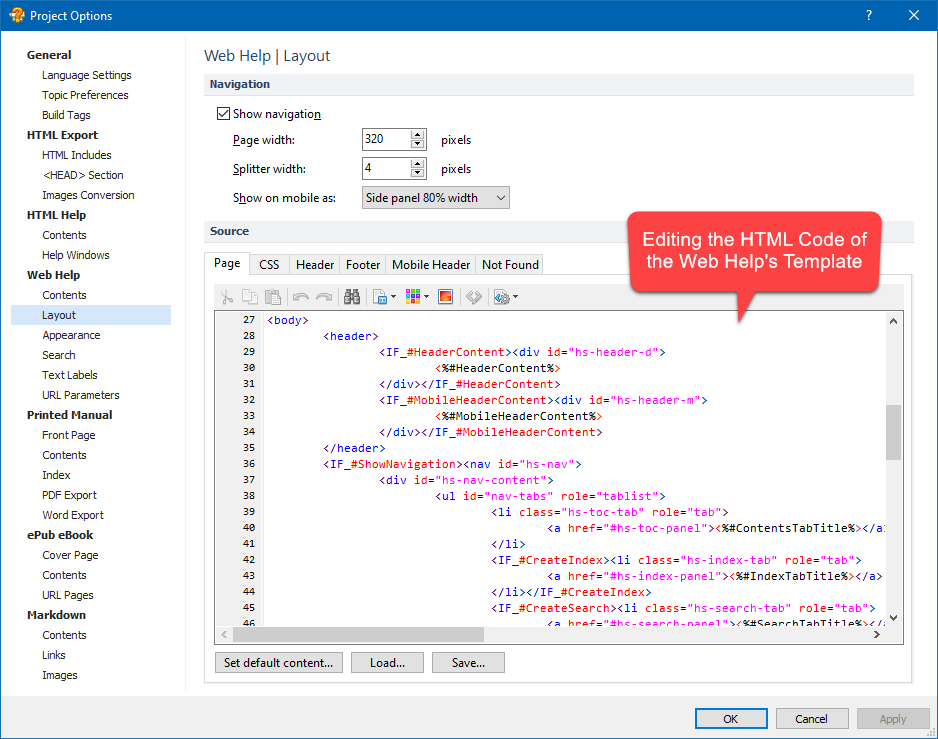Click the Cancel button

pyautogui.click(x=812, y=719)
